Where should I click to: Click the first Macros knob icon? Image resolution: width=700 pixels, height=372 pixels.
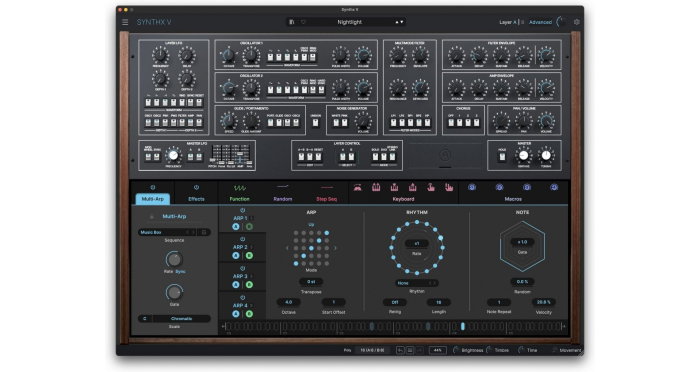(x=472, y=188)
